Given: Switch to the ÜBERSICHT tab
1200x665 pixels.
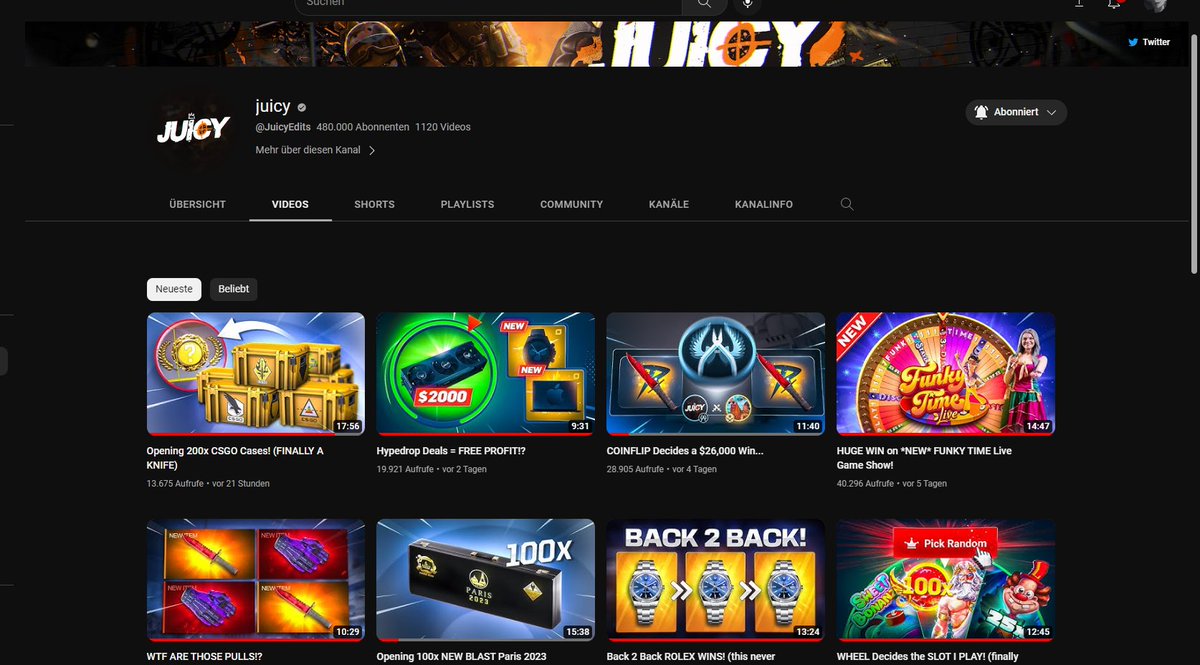Looking at the screenshot, I should click(x=198, y=204).
